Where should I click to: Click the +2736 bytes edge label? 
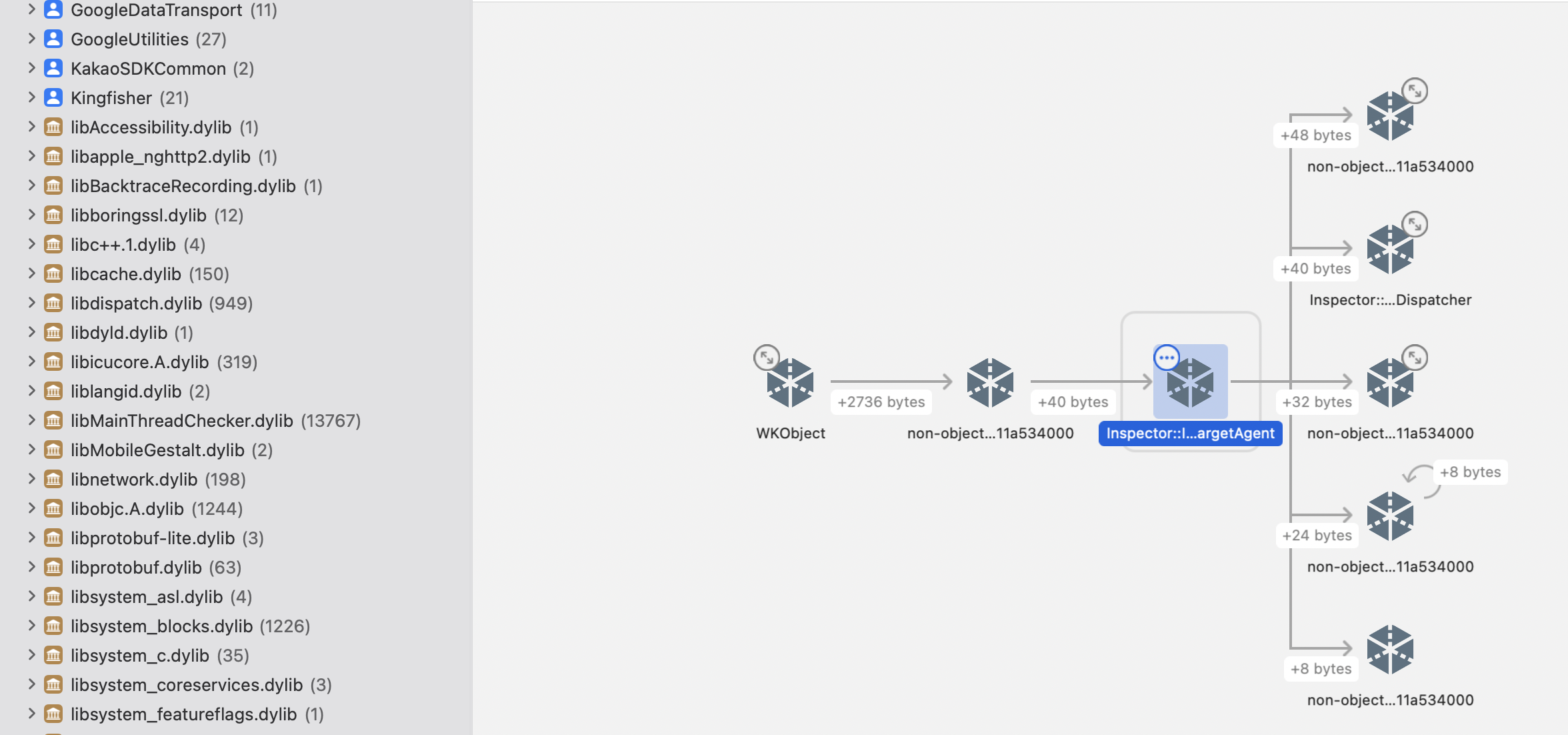[881, 402]
